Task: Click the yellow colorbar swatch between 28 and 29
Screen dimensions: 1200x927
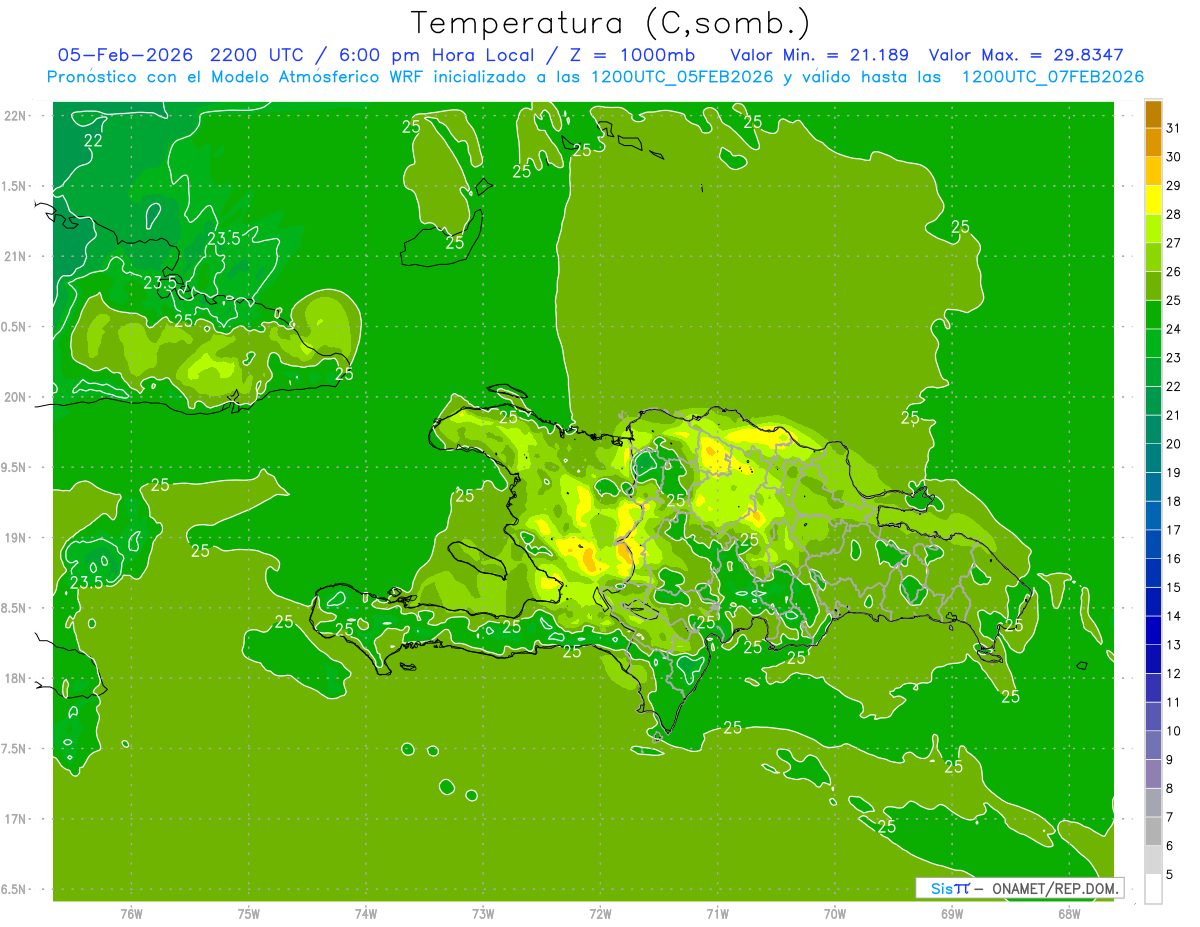Action: [x=1153, y=201]
